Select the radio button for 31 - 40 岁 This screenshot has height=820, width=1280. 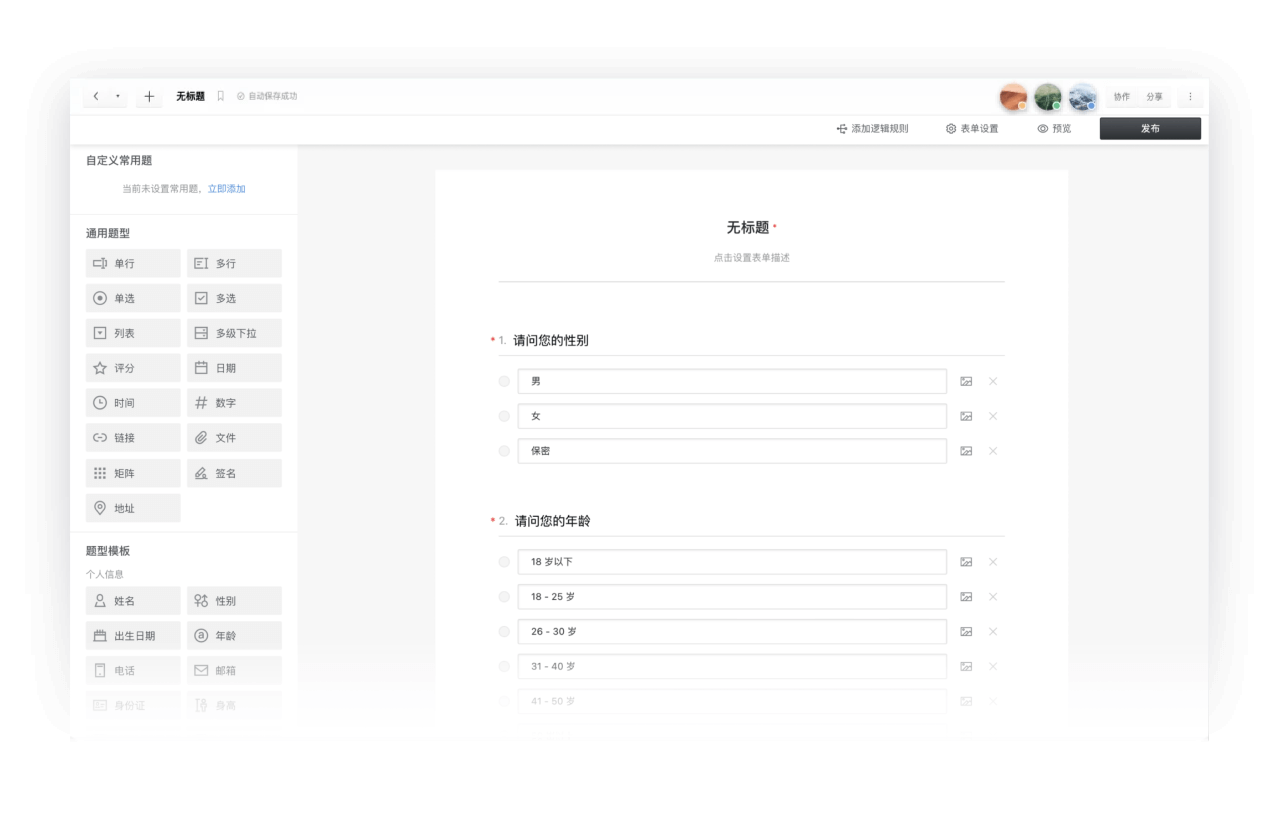(x=504, y=667)
